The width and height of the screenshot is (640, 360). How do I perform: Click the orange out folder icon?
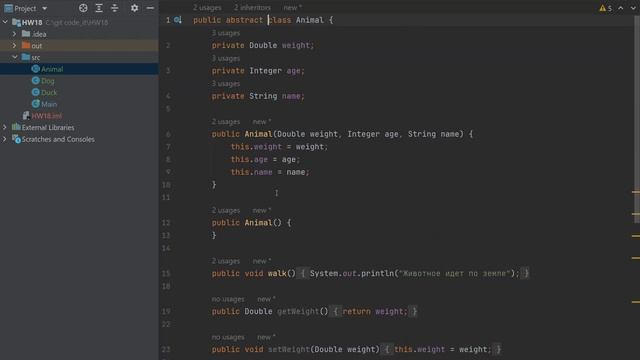coord(26,45)
